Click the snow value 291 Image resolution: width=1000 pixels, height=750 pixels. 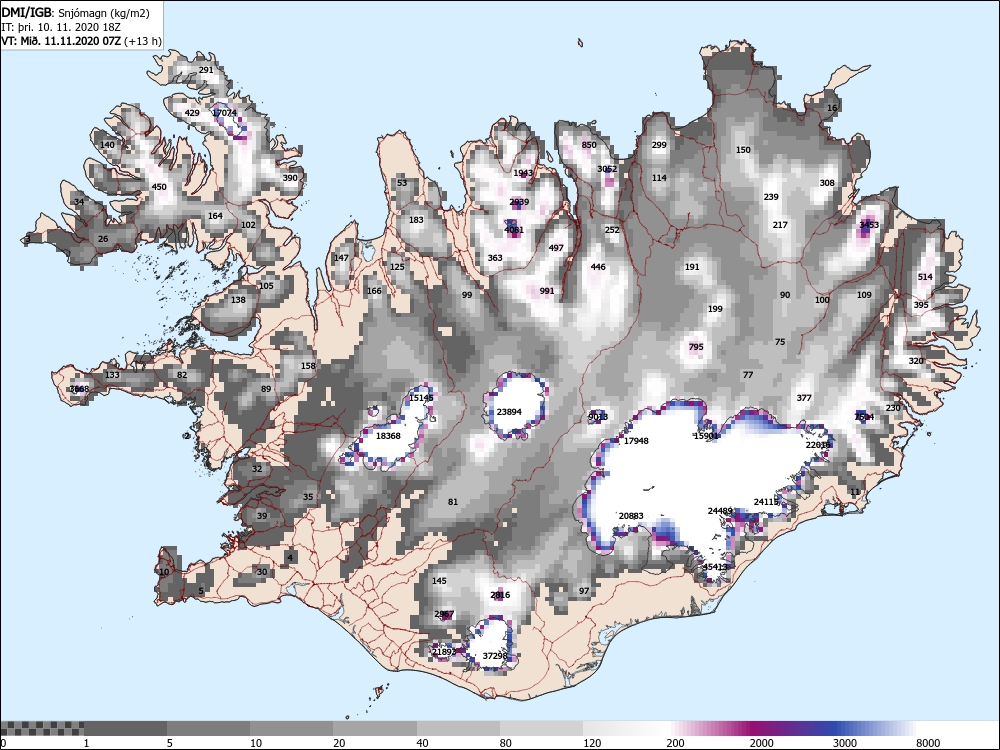[206, 70]
